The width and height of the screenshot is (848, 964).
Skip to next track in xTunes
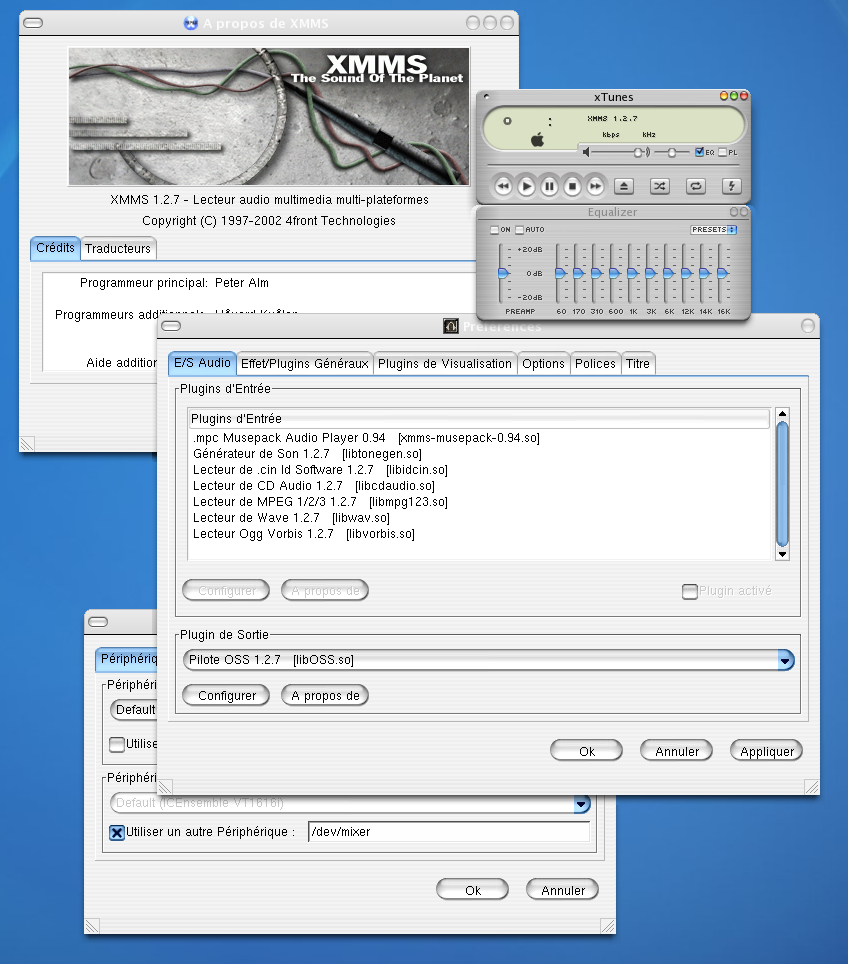point(595,186)
